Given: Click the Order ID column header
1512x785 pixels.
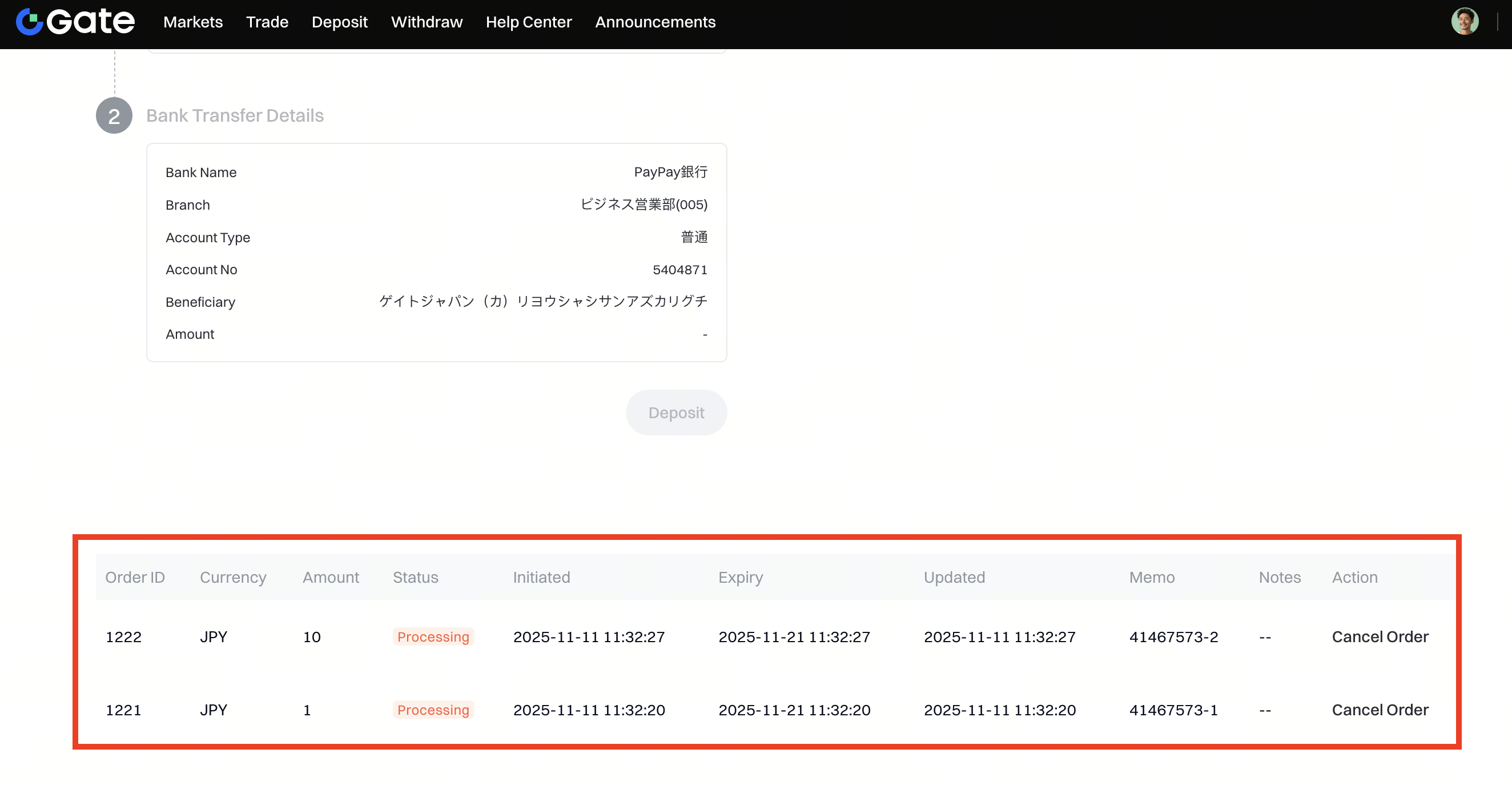Looking at the screenshot, I should (x=135, y=577).
